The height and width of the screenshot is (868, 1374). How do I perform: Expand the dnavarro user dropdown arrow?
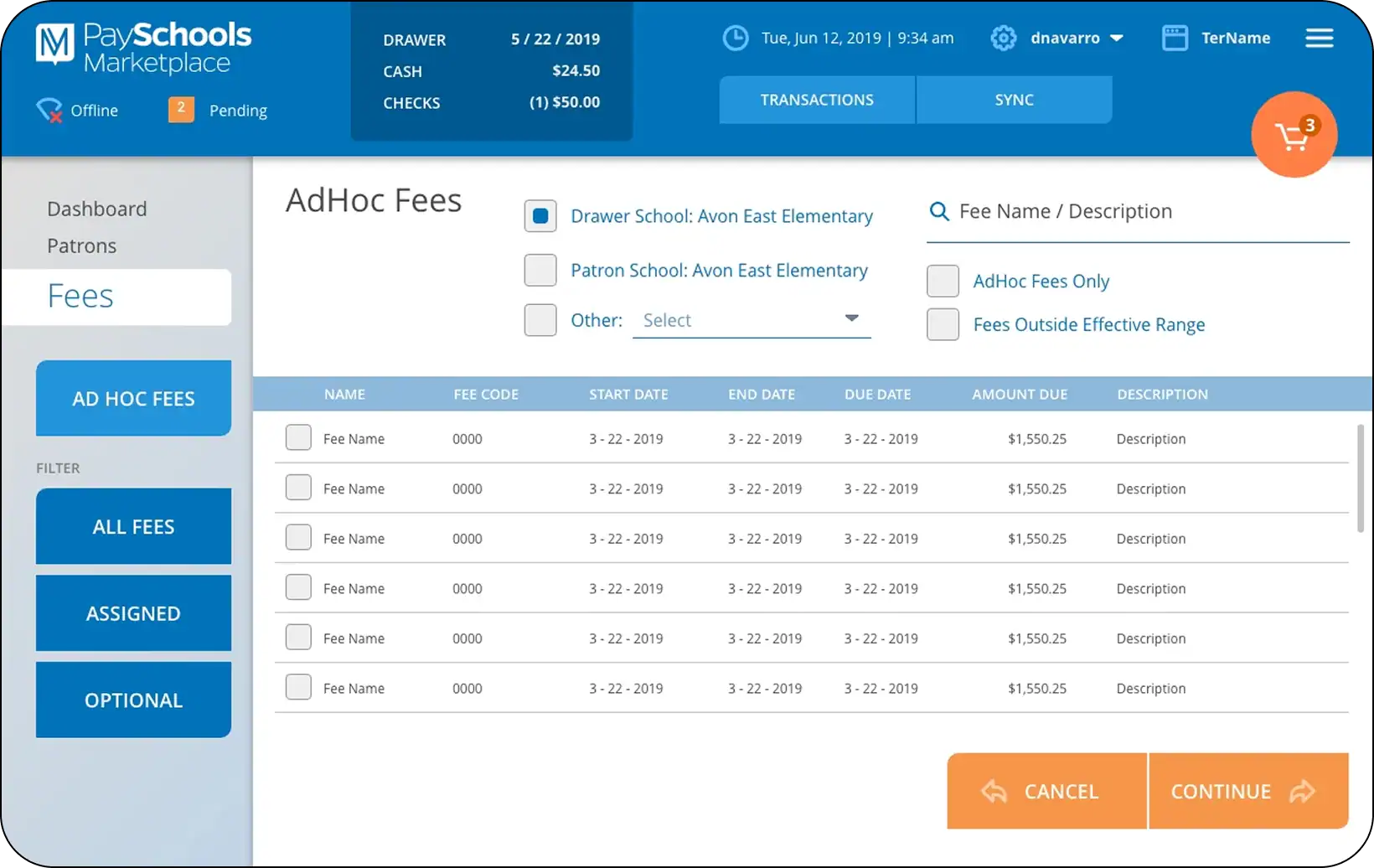[1116, 39]
